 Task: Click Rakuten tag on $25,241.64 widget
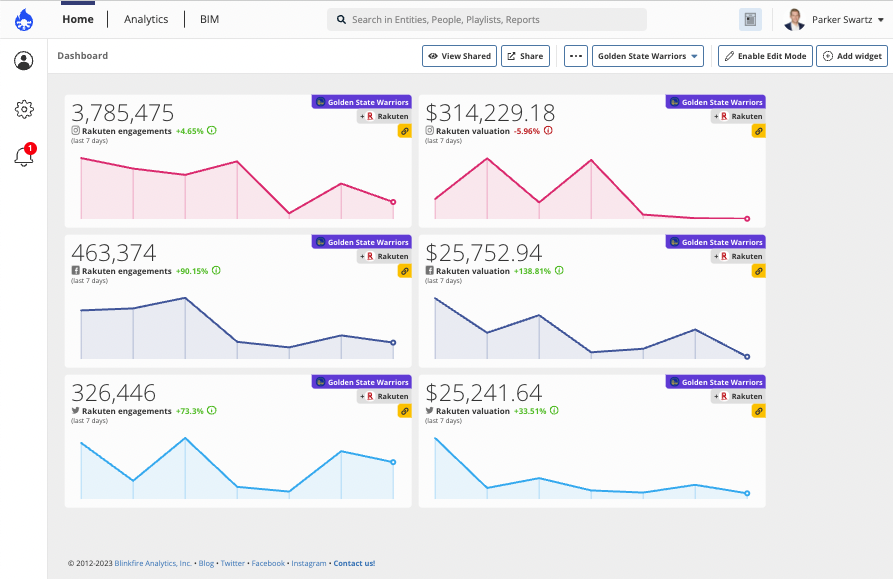(739, 396)
